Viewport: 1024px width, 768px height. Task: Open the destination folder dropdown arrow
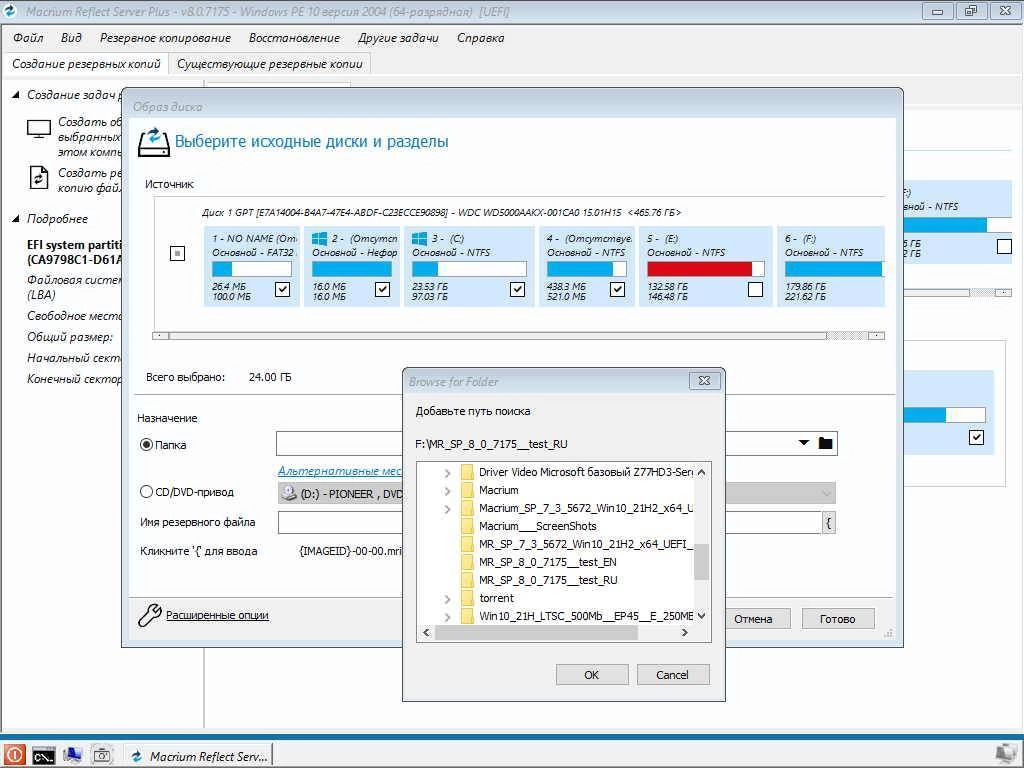coord(804,443)
